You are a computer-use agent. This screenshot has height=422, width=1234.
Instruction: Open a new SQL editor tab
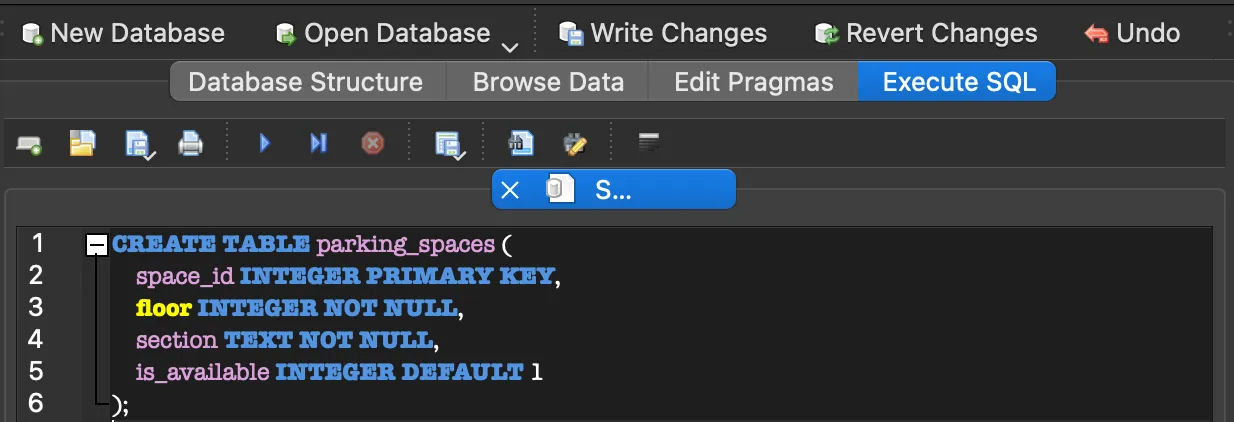pyautogui.click(x=29, y=144)
